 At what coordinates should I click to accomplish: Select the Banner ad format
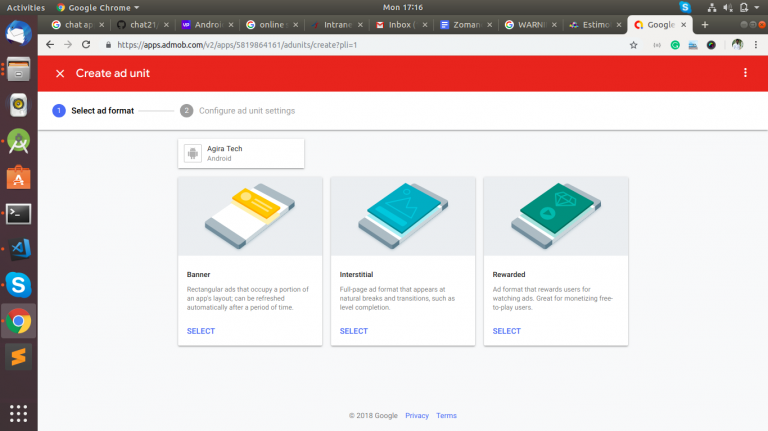[201, 331]
